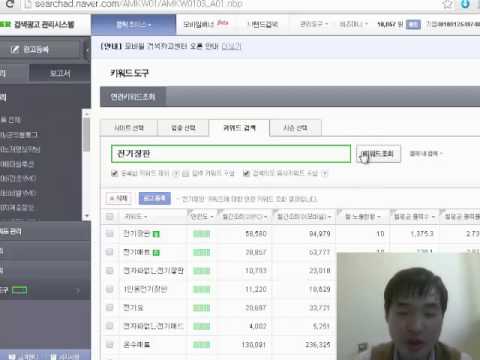480x360 pixels.
Task: Click the 삭제 delete button above the table
Action: tap(119, 199)
